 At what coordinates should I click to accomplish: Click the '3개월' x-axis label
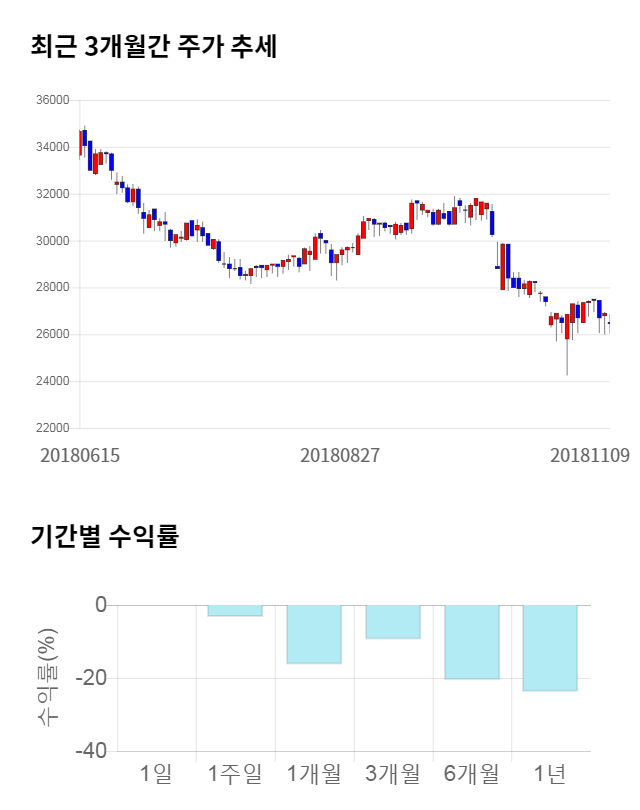(393, 773)
